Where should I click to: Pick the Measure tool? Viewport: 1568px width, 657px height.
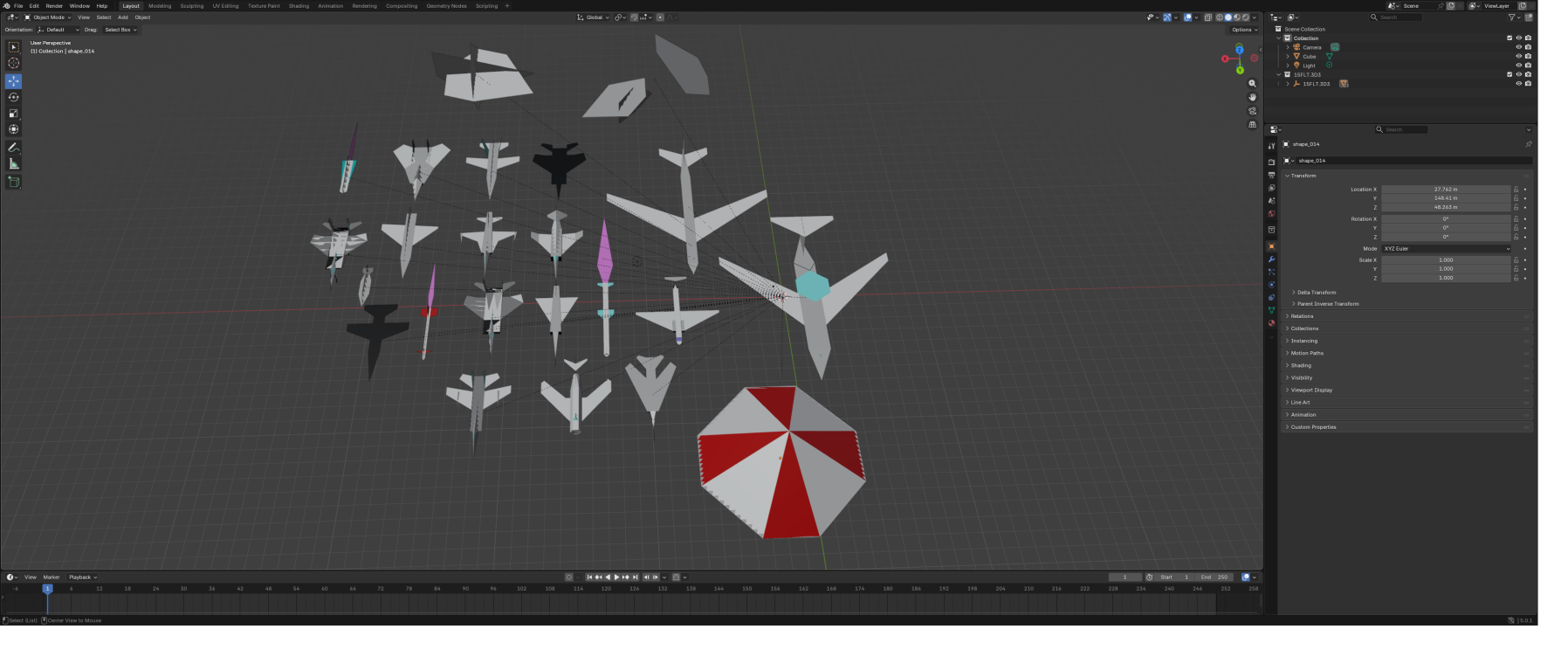coord(14,163)
